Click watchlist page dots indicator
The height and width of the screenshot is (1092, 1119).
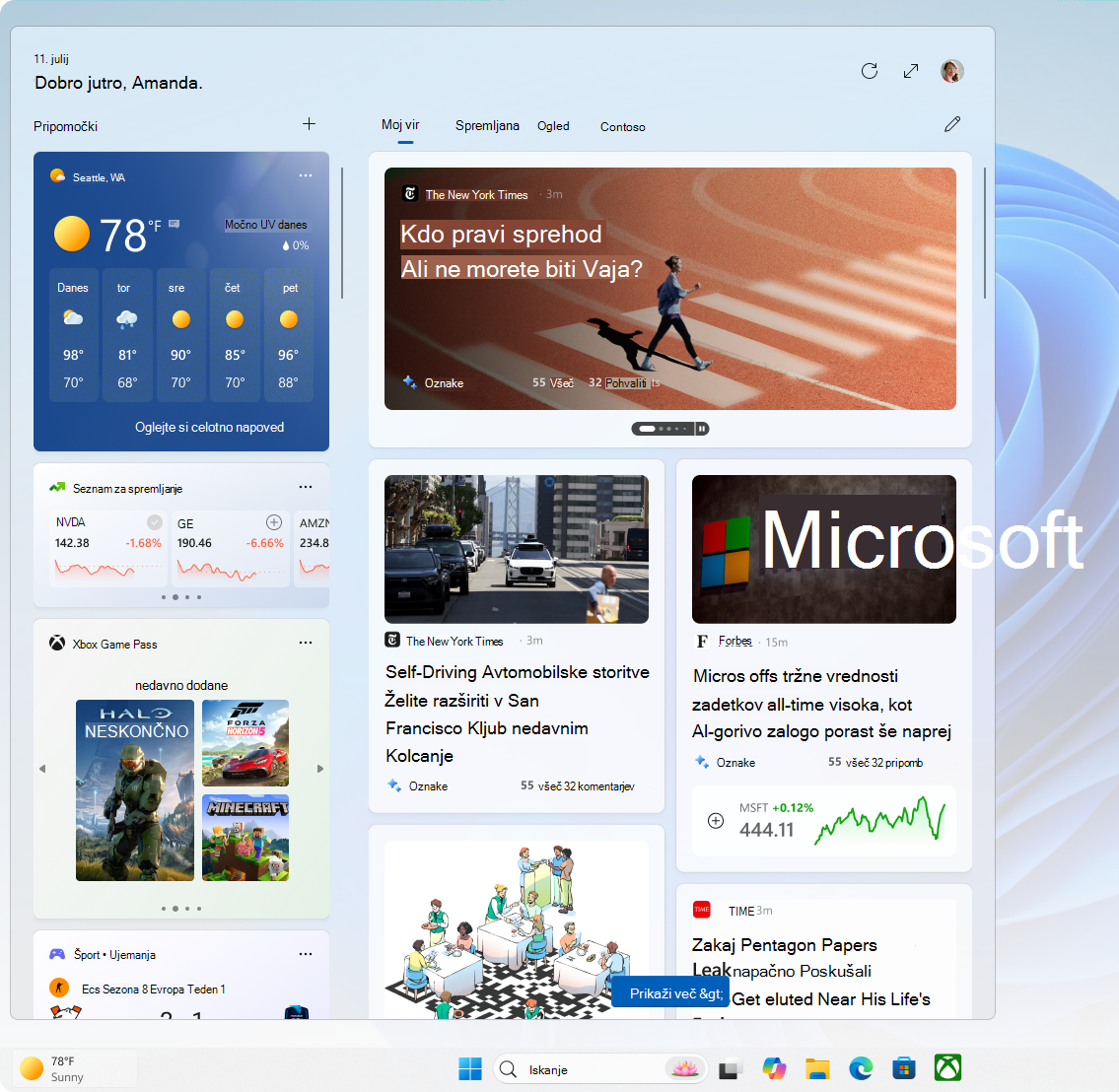pos(181,597)
